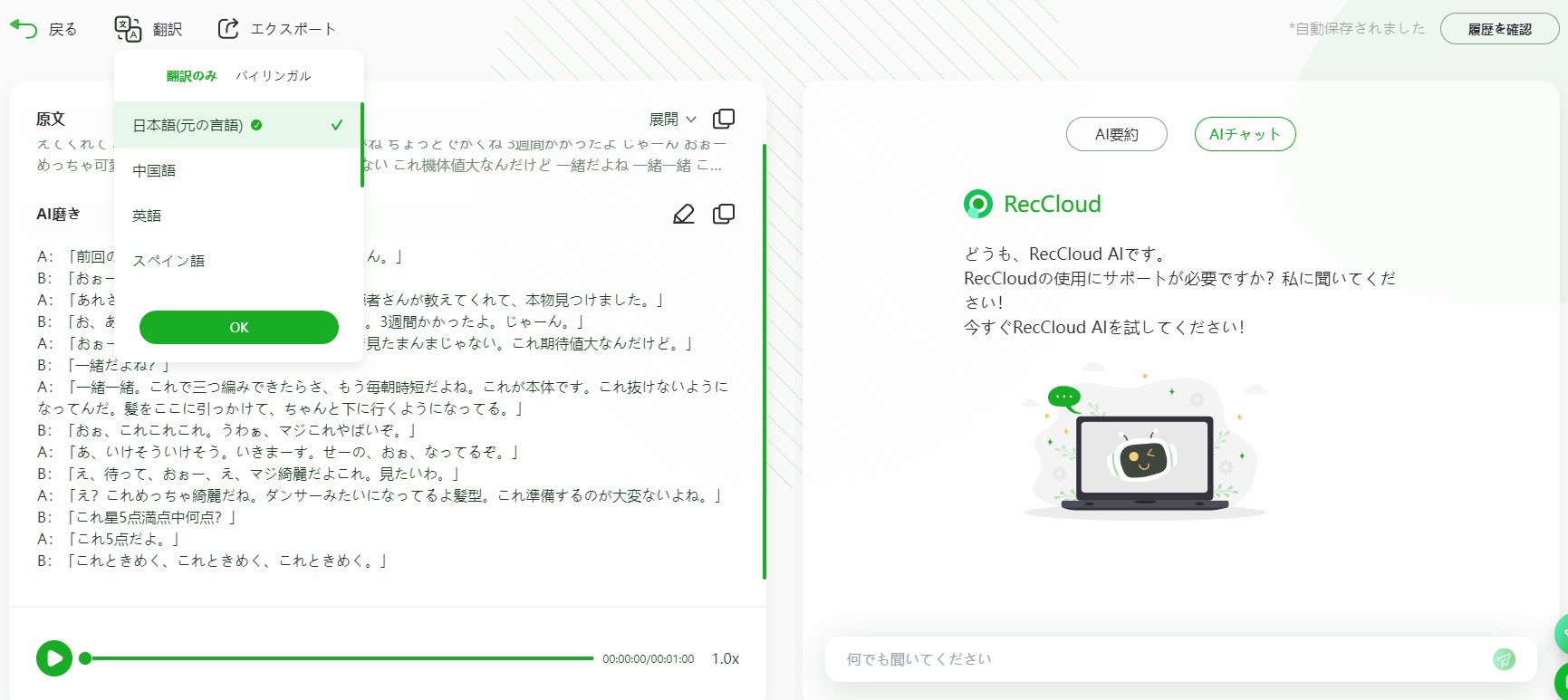Copy the AI磨き polished text
1568x700 pixels.
click(724, 214)
